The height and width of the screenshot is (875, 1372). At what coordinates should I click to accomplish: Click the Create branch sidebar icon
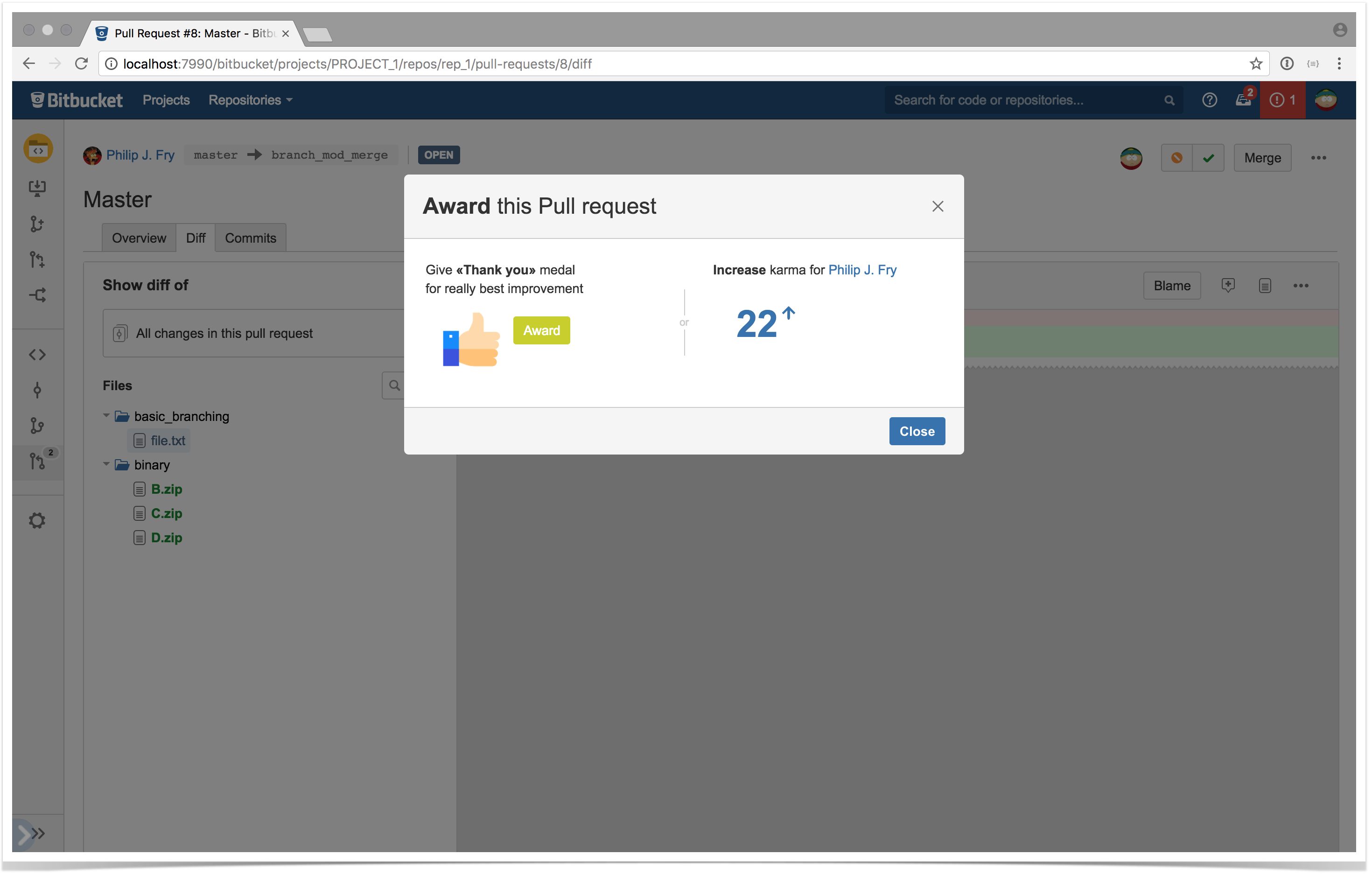pyautogui.click(x=38, y=224)
